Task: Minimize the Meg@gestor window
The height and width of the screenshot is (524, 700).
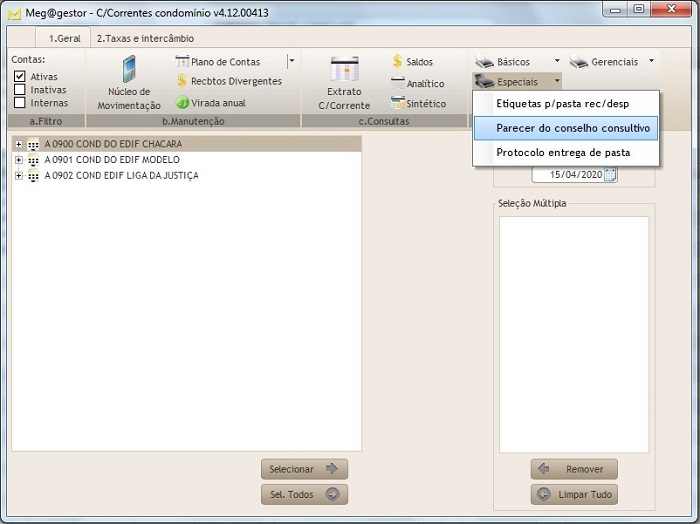Action: coord(616,9)
